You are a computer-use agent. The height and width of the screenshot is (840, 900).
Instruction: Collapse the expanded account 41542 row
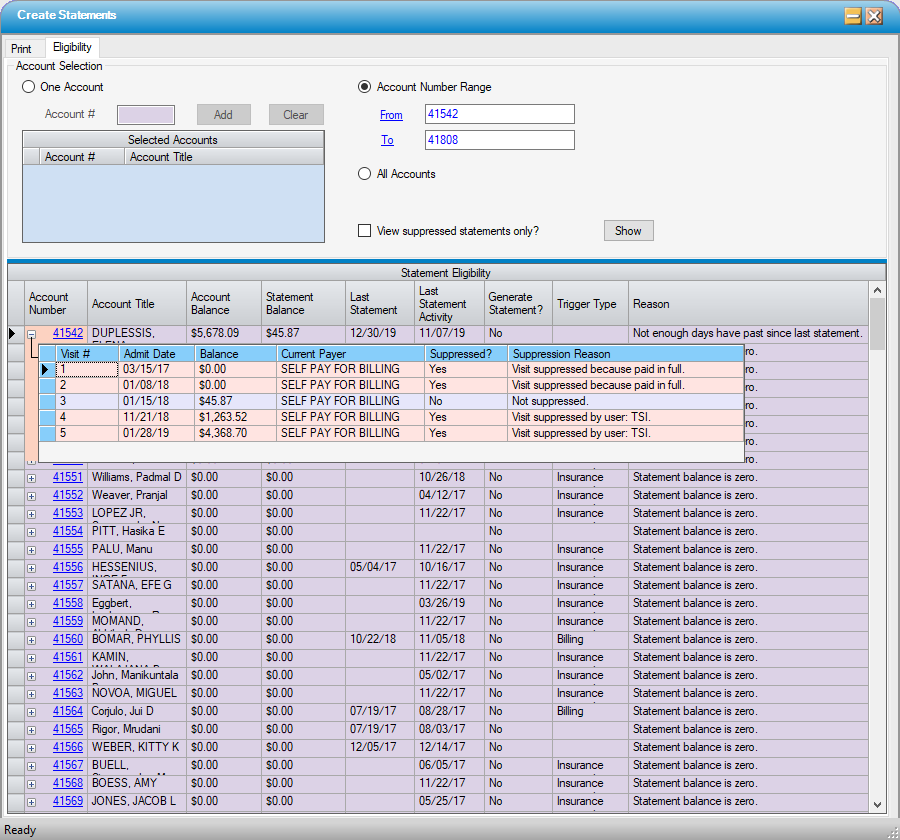[31, 334]
